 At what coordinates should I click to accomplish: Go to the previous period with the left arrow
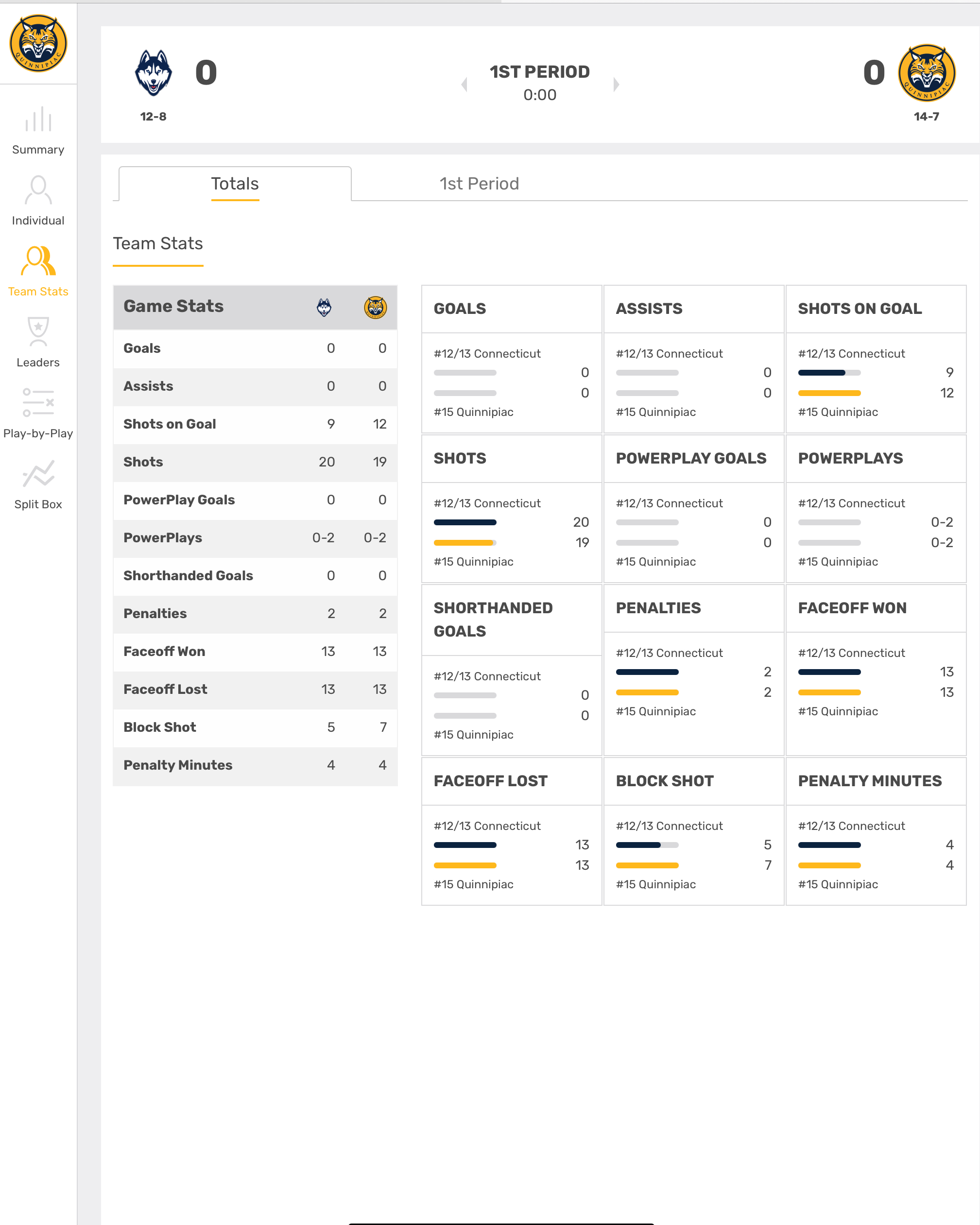point(464,85)
